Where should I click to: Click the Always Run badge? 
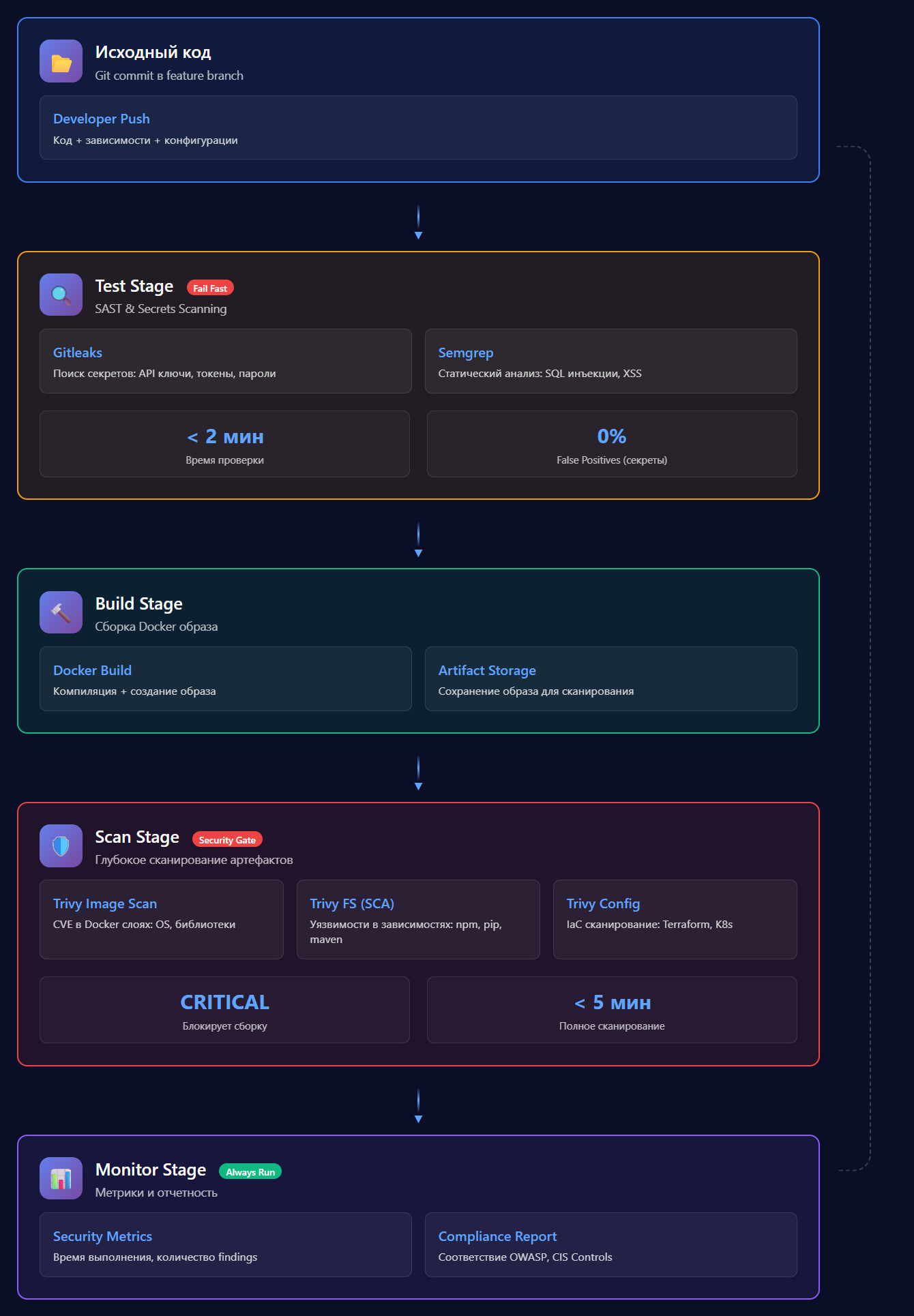pos(250,1172)
